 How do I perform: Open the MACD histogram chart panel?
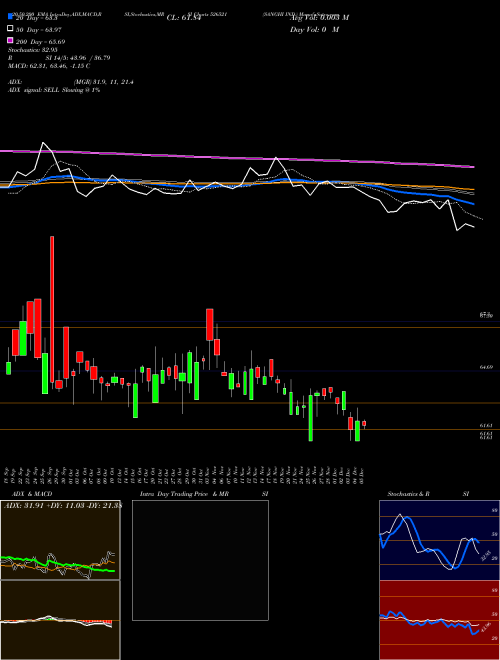pos(60,620)
